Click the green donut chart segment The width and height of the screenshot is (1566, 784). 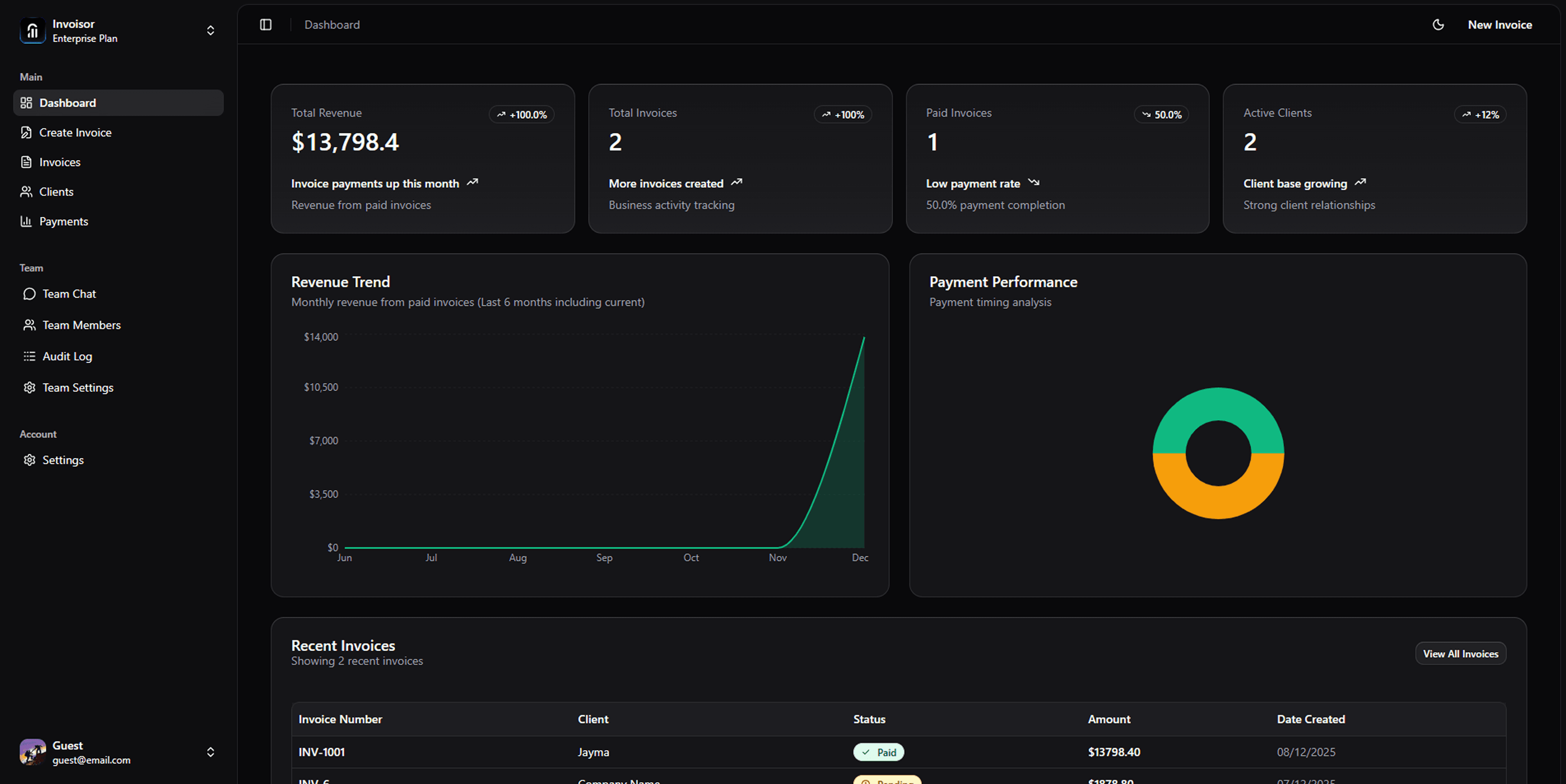click(1218, 404)
